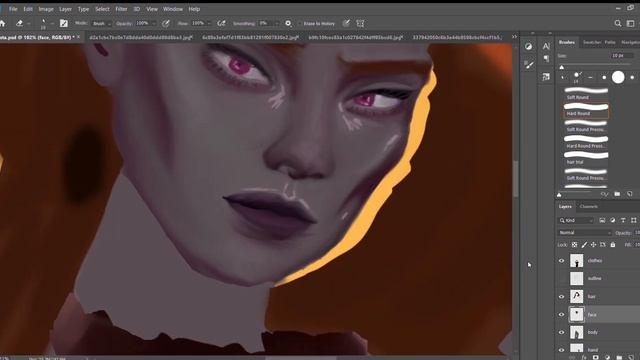
Task: Open the Window menu
Action: pos(173,9)
